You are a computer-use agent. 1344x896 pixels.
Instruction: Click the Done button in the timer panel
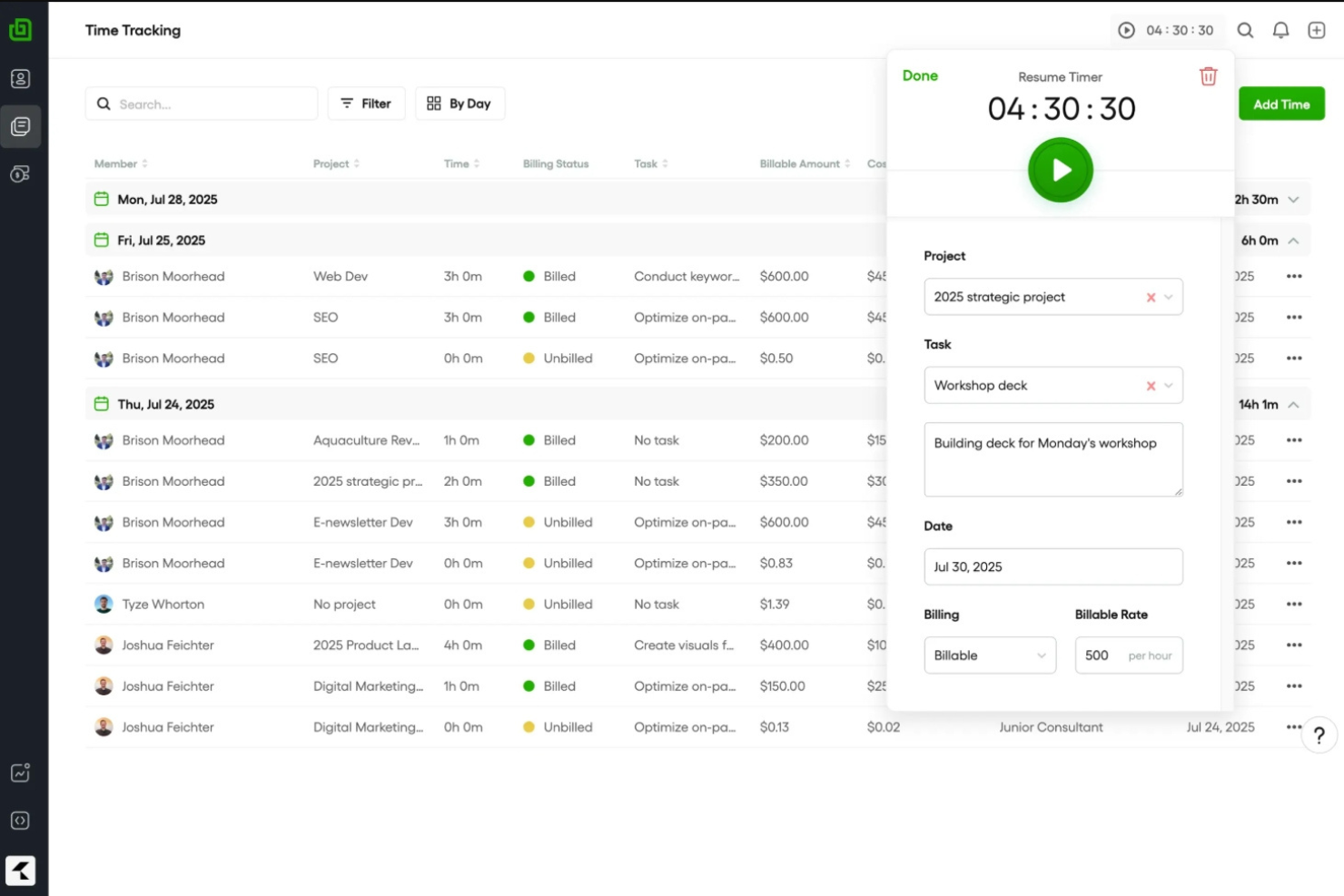coord(920,76)
